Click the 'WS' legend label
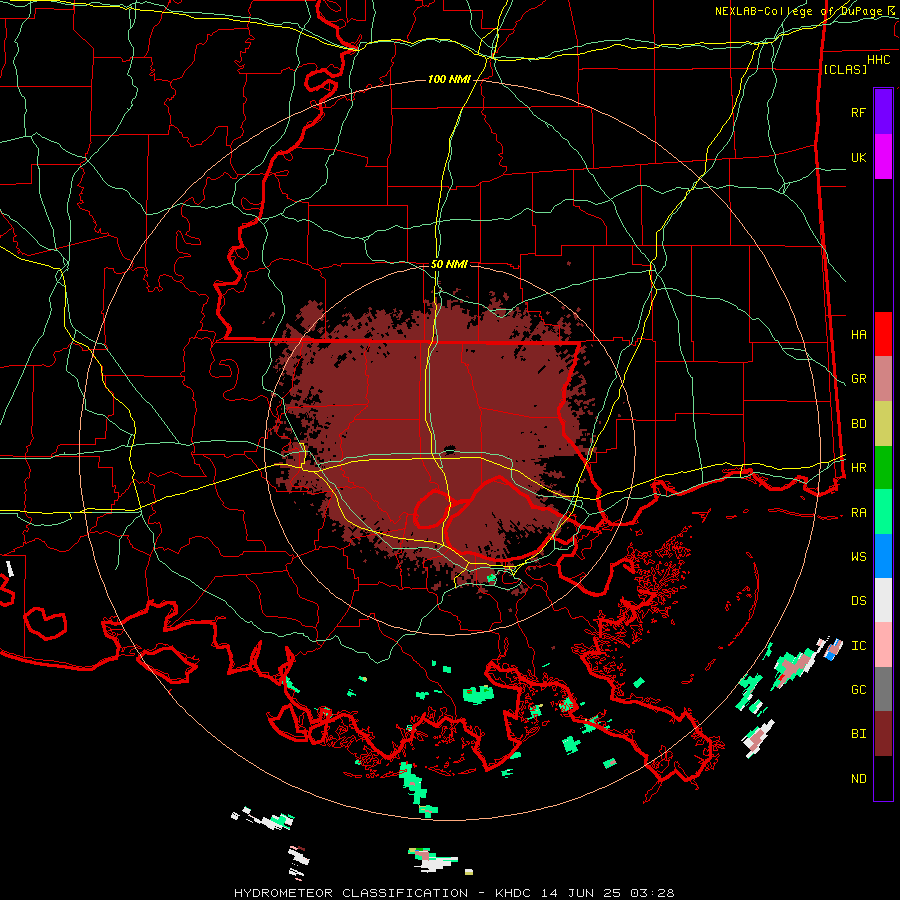The width and height of the screenshot is (900, 900). click(x=858, y=556)
